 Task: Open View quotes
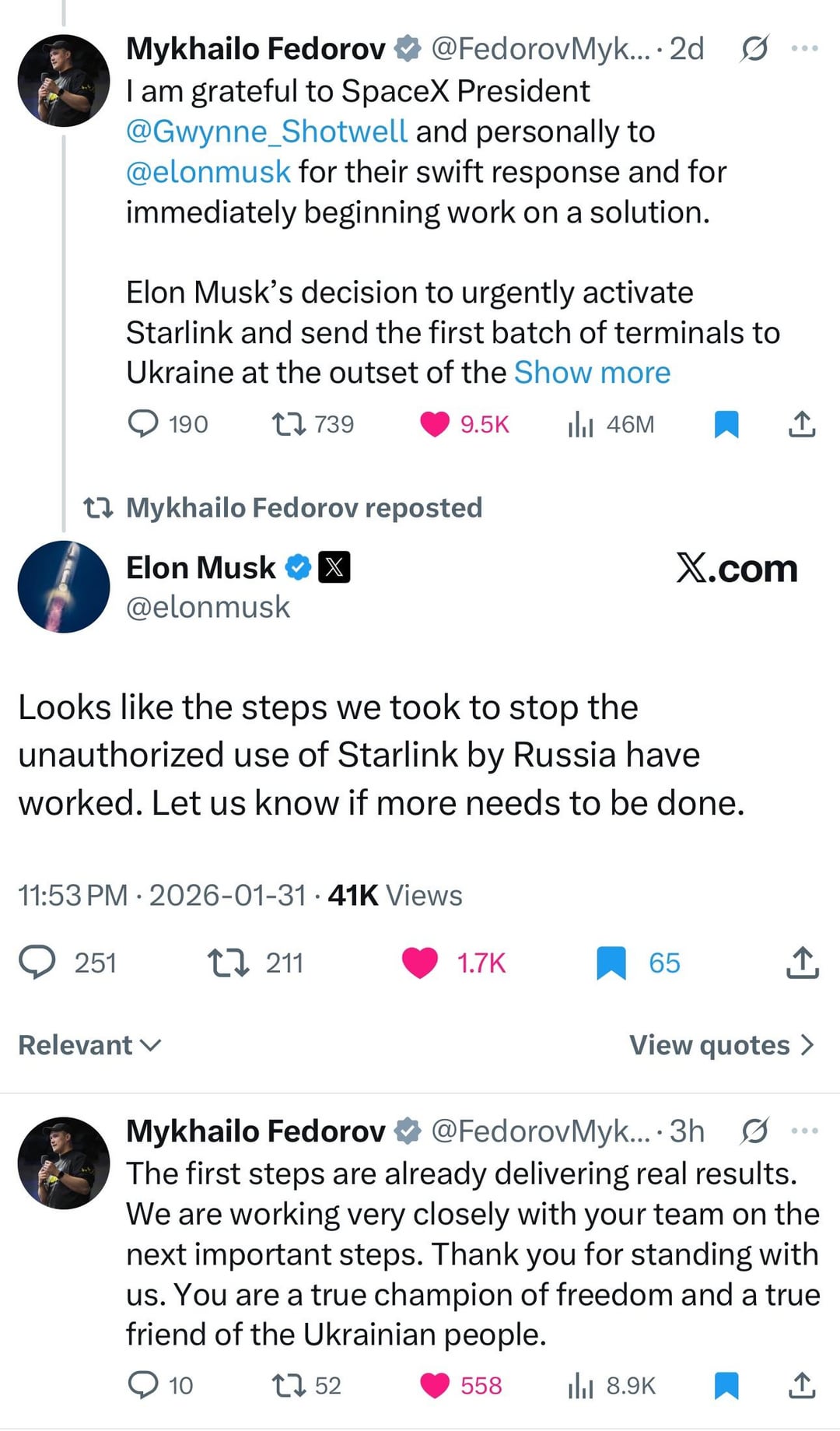tap(721, 1045)
